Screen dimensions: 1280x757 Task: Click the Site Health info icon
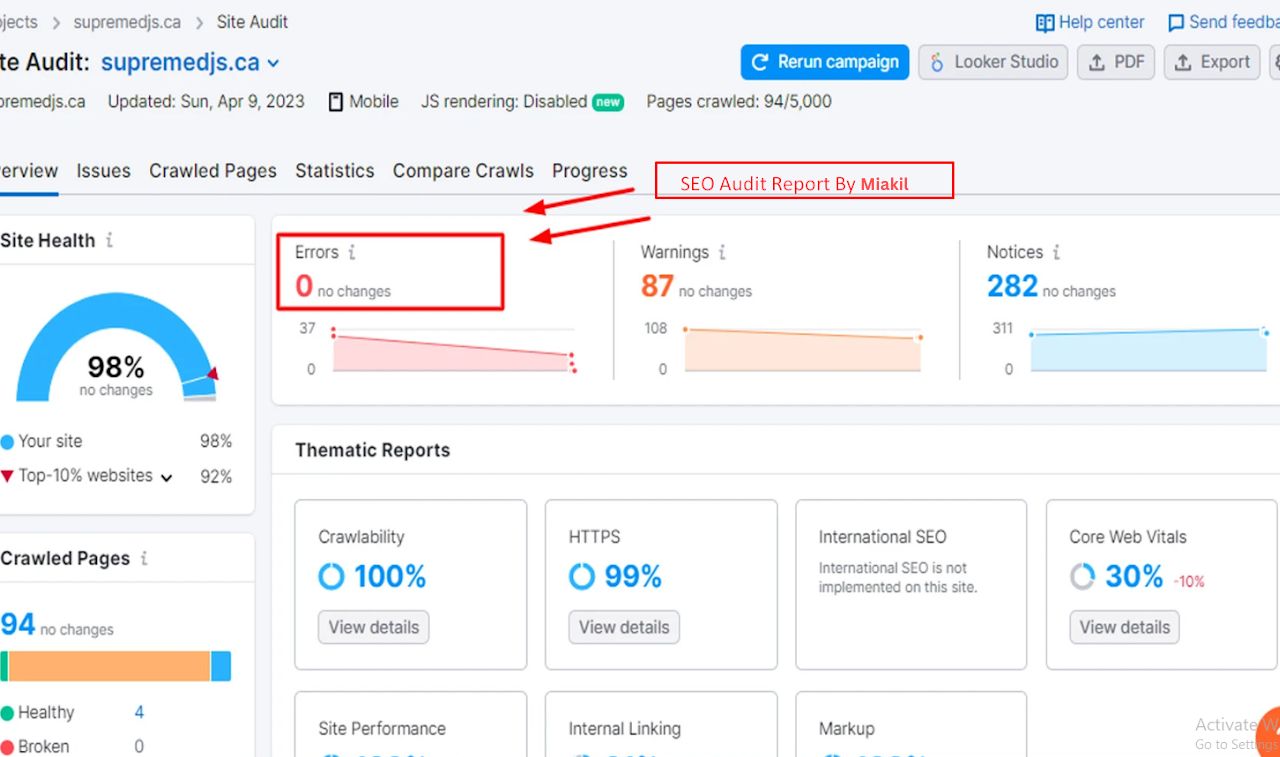tap(109, 241)
